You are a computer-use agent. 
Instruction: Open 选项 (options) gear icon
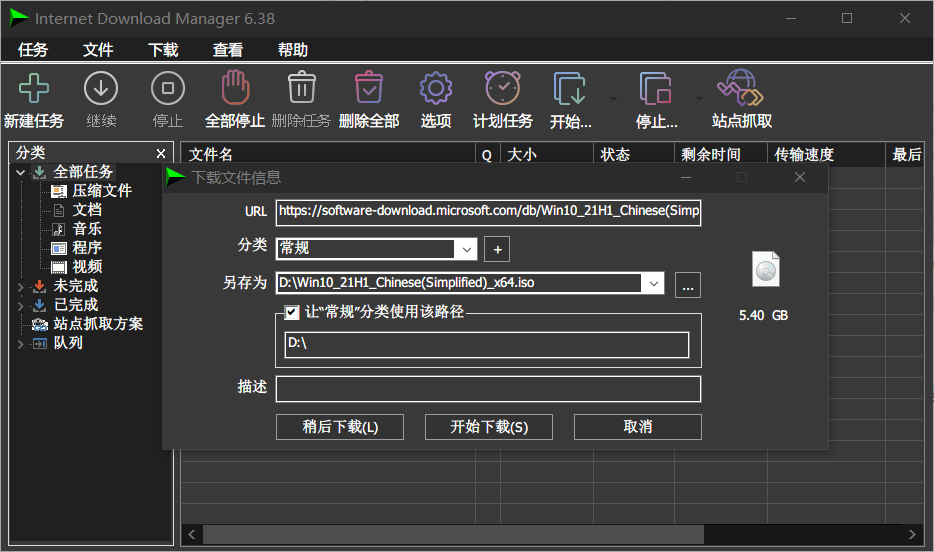tap(436, 89)
